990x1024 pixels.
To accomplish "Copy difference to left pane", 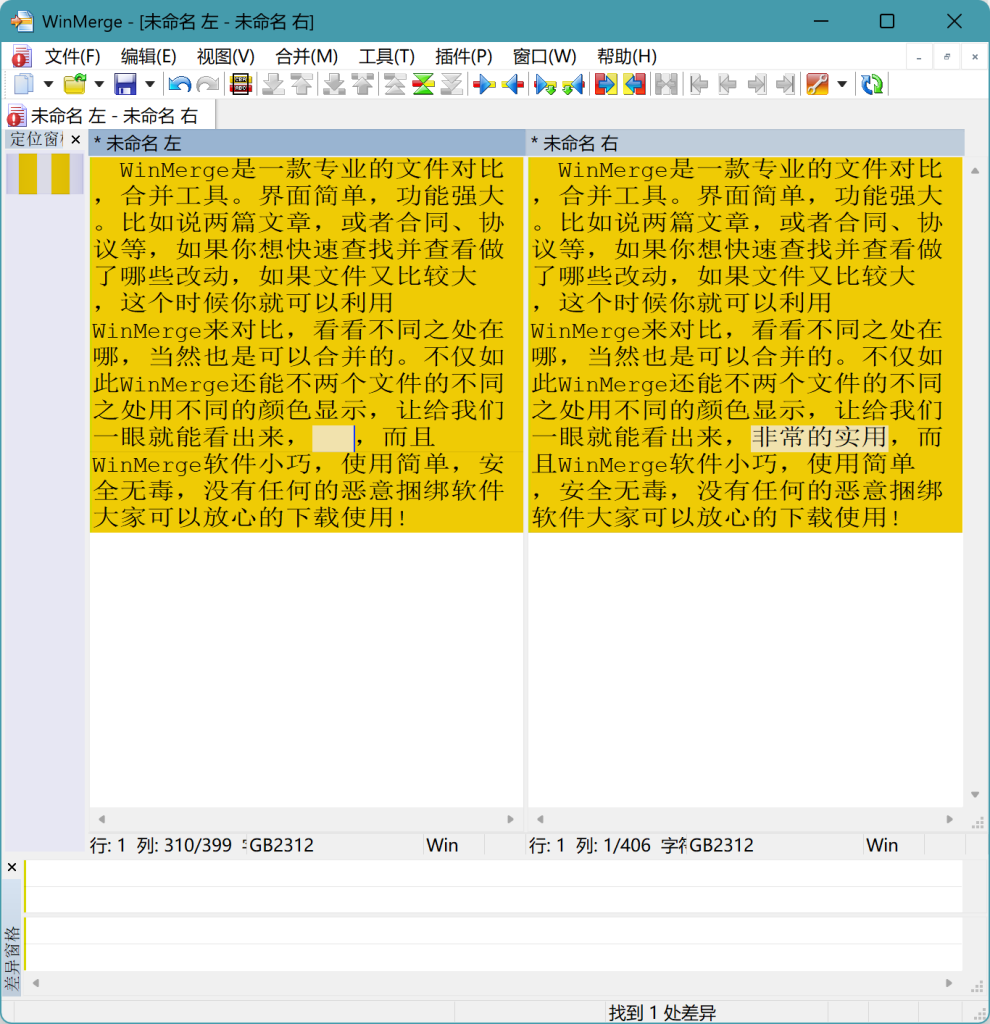I will click(x=513, y=85).
